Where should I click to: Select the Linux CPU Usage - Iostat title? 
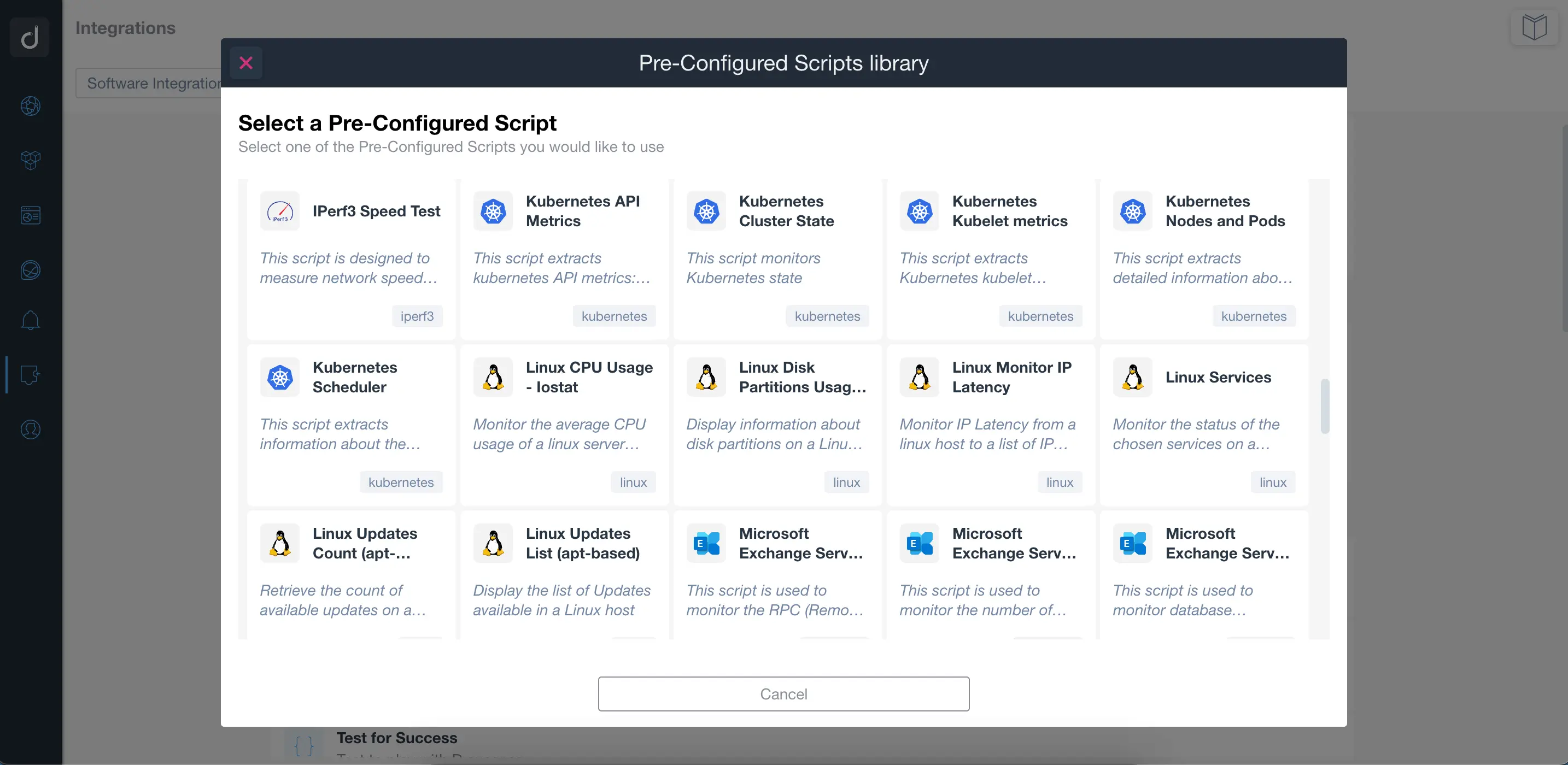click(589, 378)
